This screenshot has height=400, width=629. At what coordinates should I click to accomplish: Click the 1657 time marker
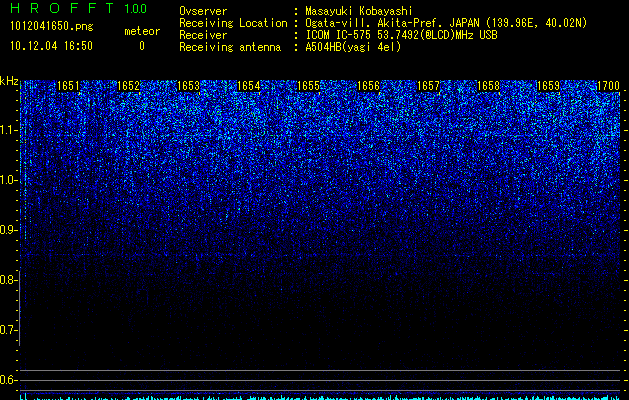(x=428, y=86)
